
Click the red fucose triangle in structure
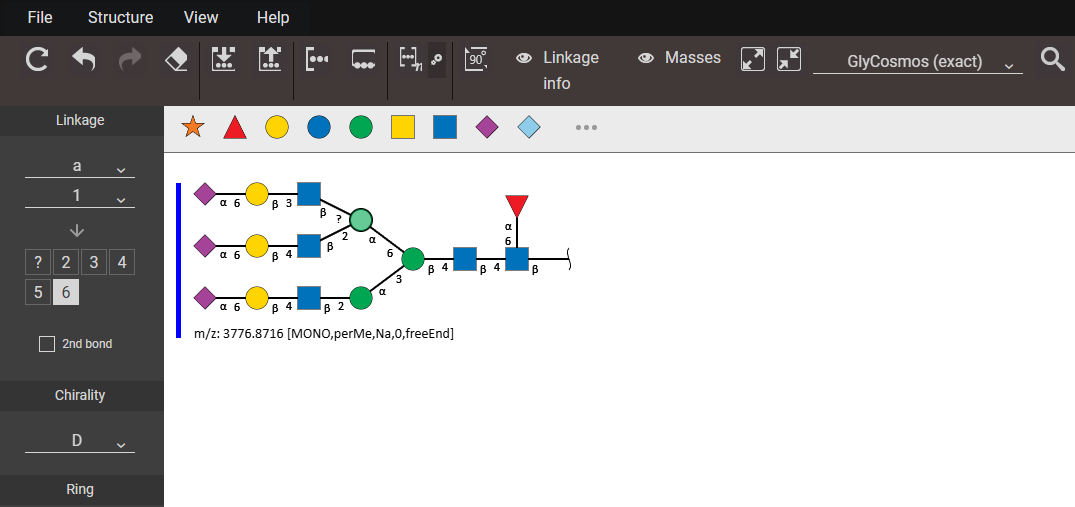click(x=516, y=206)
